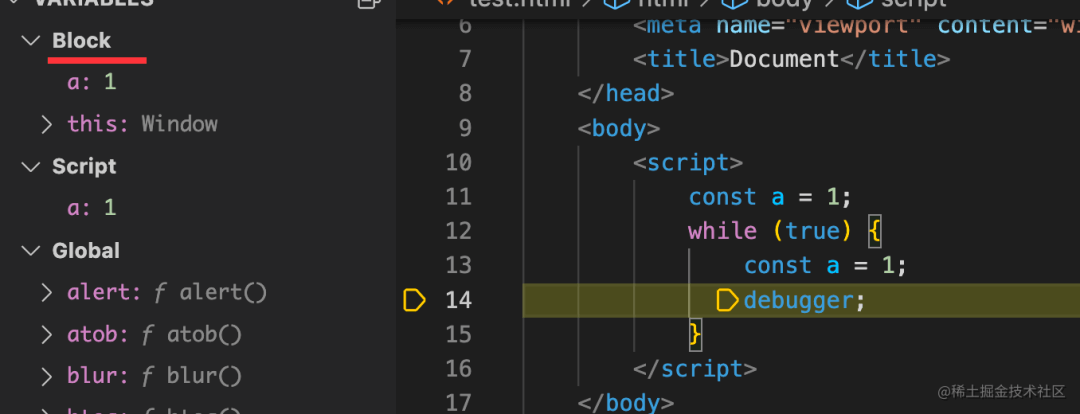Click the closing '</head>' tag
This screenshot has height=414, width=1080.
coord(625,94)
